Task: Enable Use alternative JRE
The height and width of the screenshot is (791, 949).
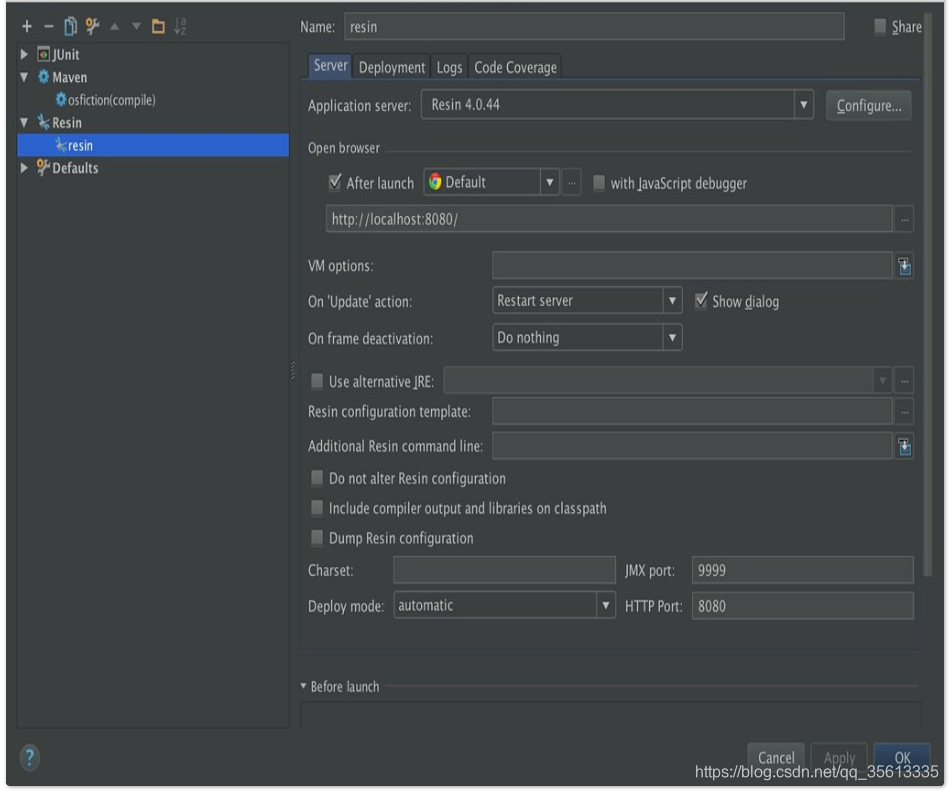Action: 317,381
